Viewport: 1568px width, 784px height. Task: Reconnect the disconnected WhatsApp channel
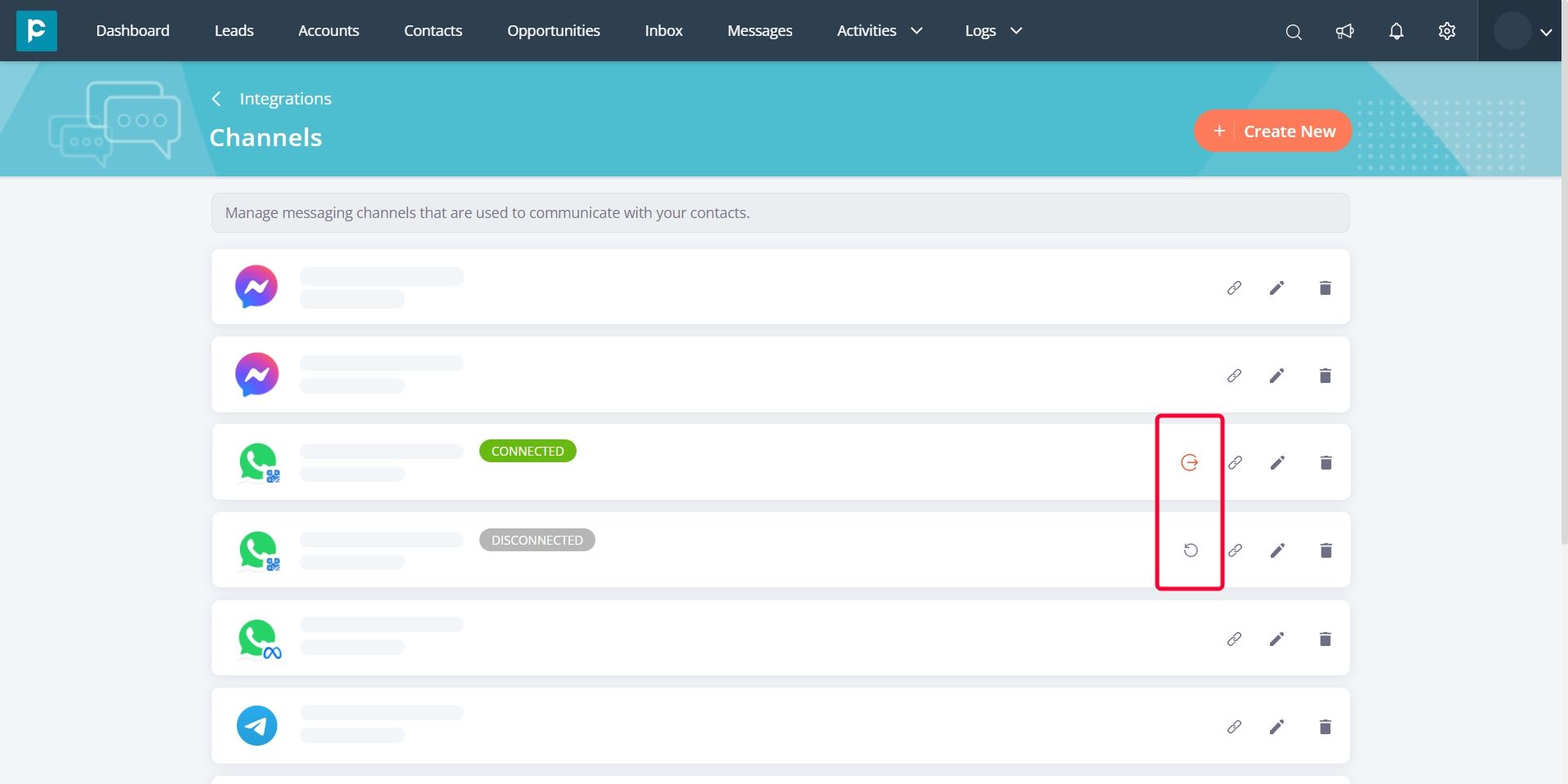tap(1189, 550)
